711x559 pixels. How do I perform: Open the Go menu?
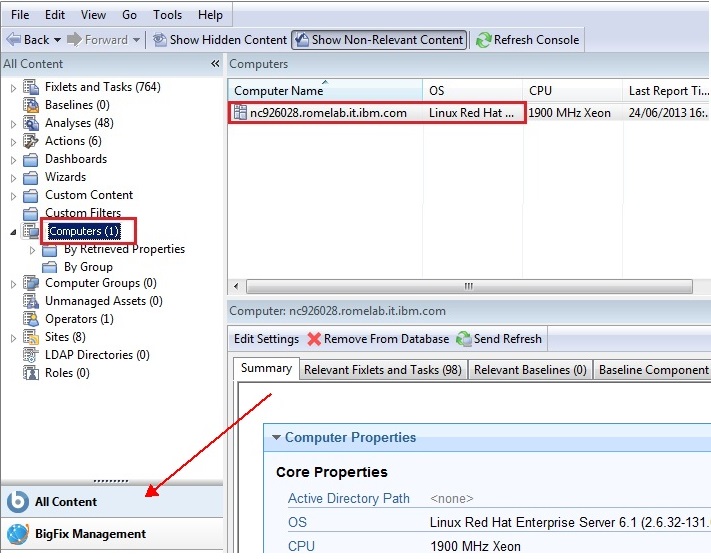tap(129, 15)
